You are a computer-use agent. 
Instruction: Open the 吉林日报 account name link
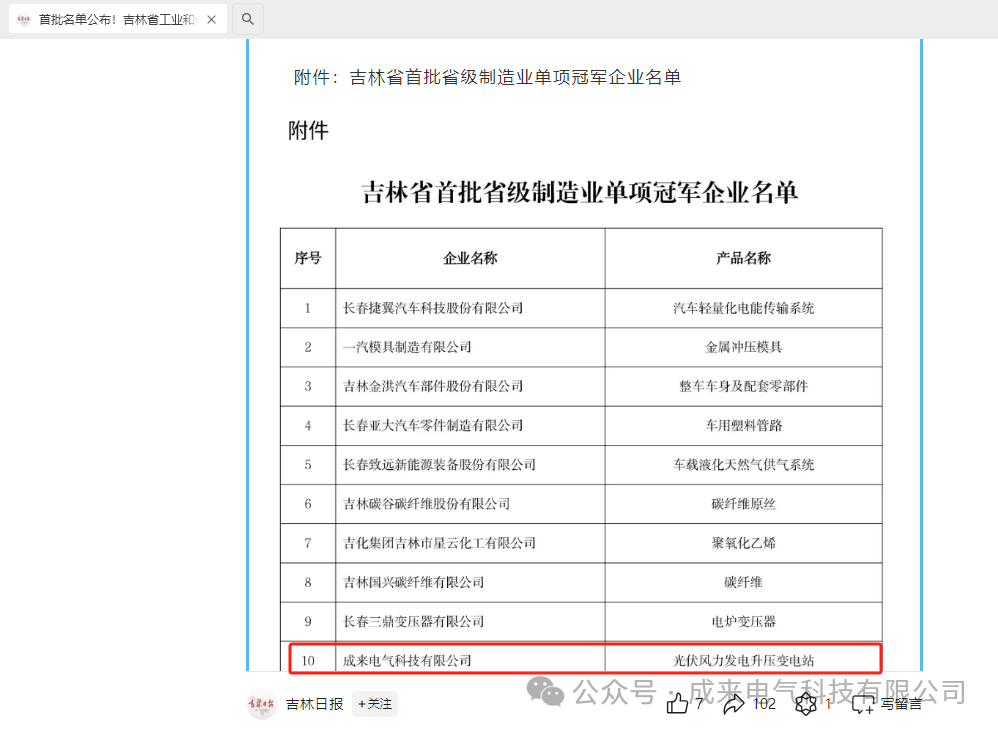click(x=315, y=704)
